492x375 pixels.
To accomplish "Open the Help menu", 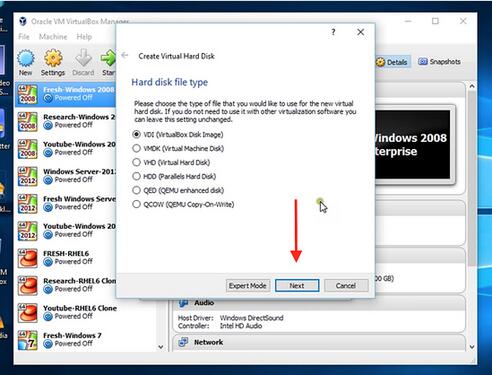I will tap(84, 36).
